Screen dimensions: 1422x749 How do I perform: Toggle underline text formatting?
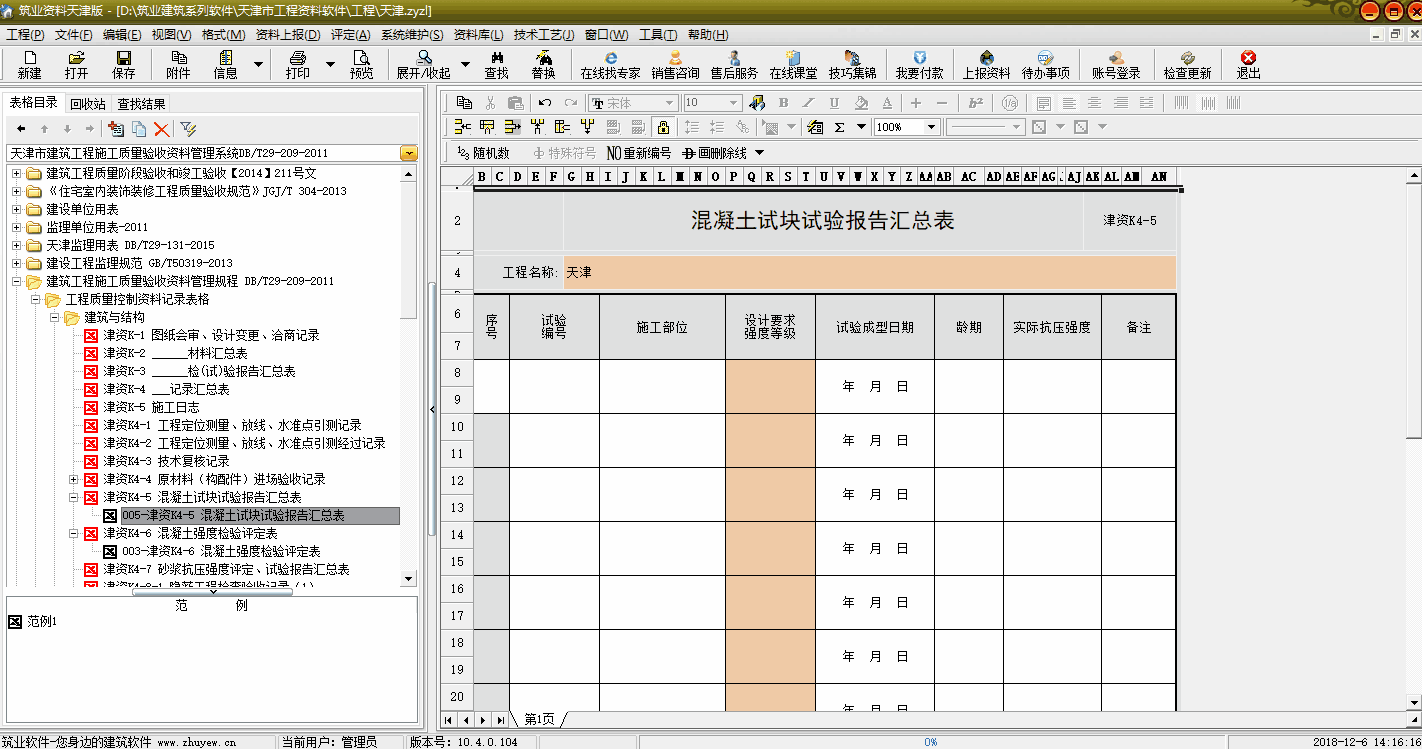pyautogui.click(x=835, y=103)
